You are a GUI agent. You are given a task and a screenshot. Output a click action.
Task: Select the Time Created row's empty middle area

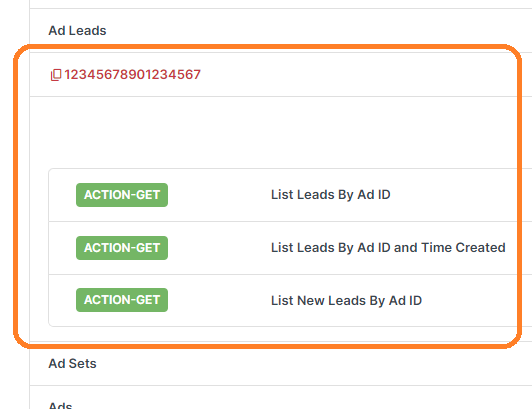click(x=219, y=248)
